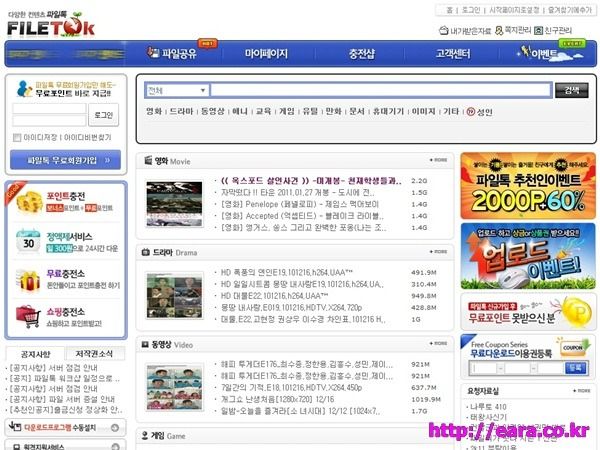Open '[영화] Accepted (억셉티드)' entry
The width and height of the screenshot is (600, 450).
(302, 216)
